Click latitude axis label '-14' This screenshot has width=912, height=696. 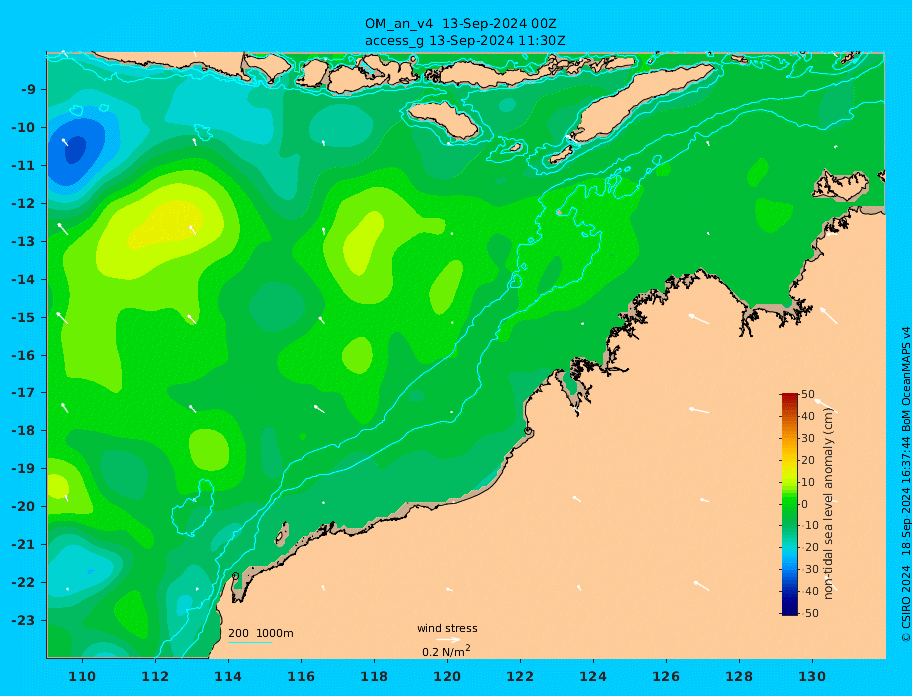click(x=23, y=280)
